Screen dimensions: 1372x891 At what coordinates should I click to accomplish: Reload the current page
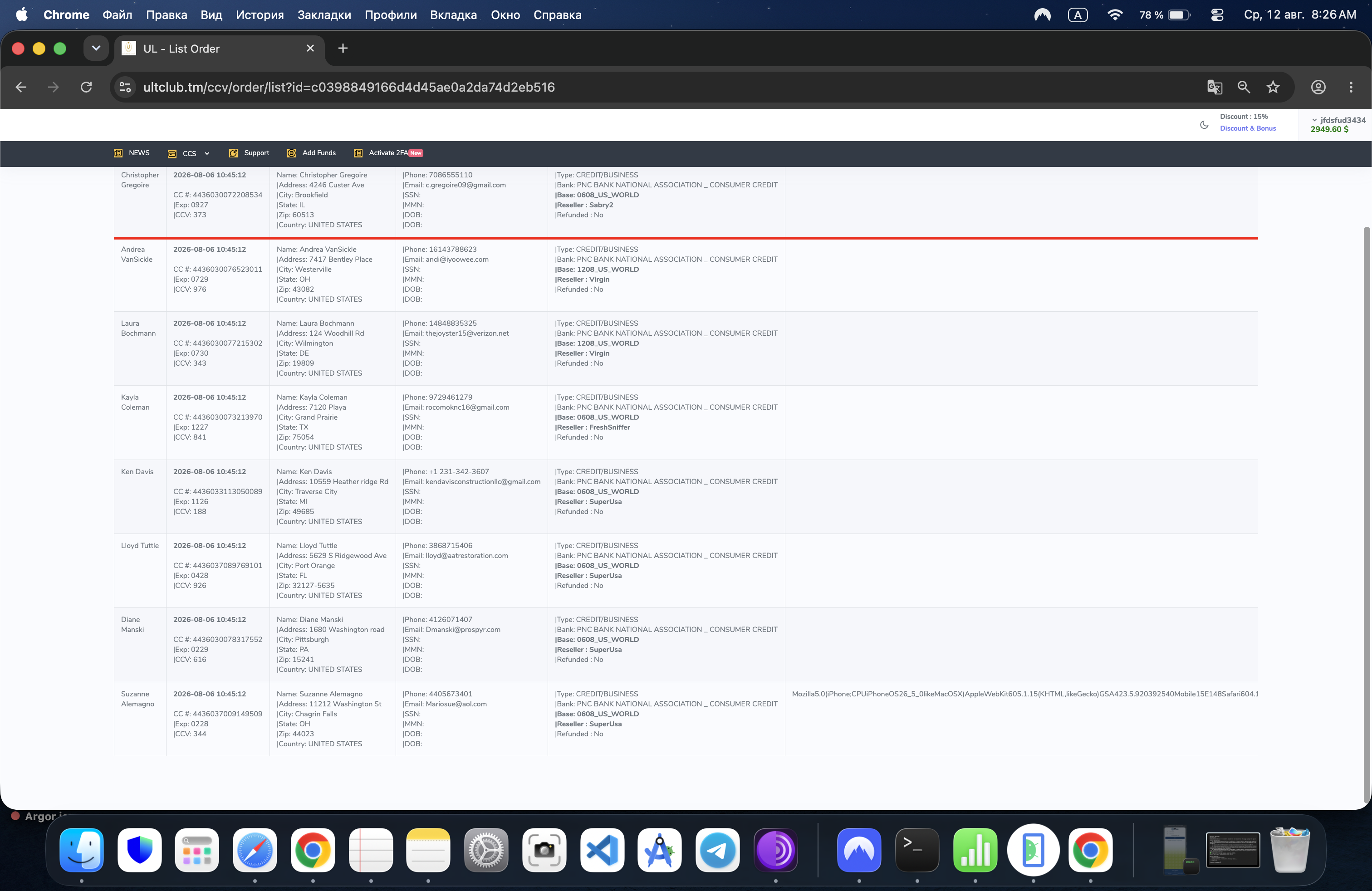pos(86,87)
